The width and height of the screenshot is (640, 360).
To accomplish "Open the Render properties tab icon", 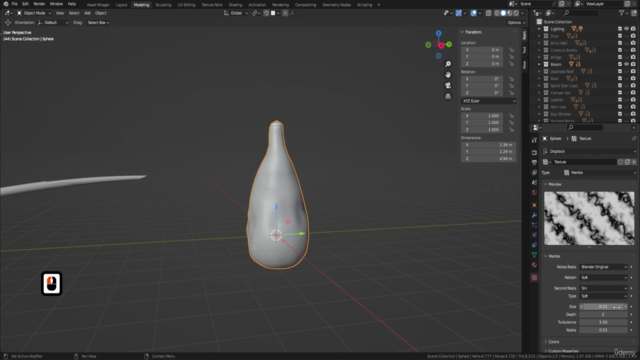I will 534,152.
